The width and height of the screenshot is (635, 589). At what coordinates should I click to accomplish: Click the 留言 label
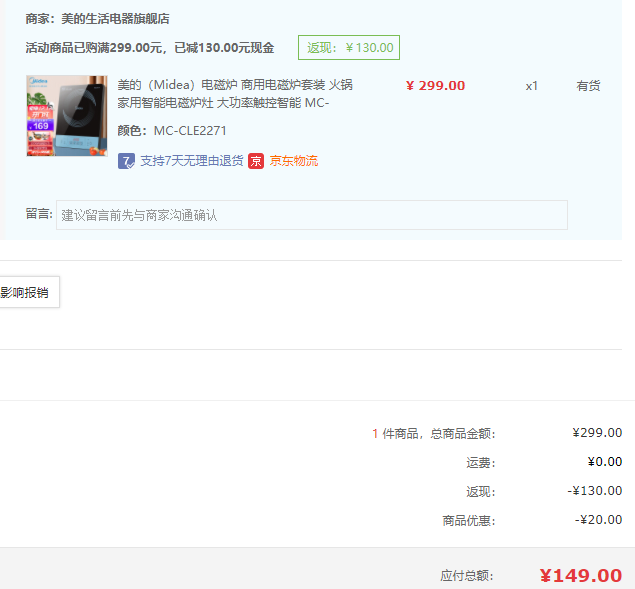click(39, 213)
